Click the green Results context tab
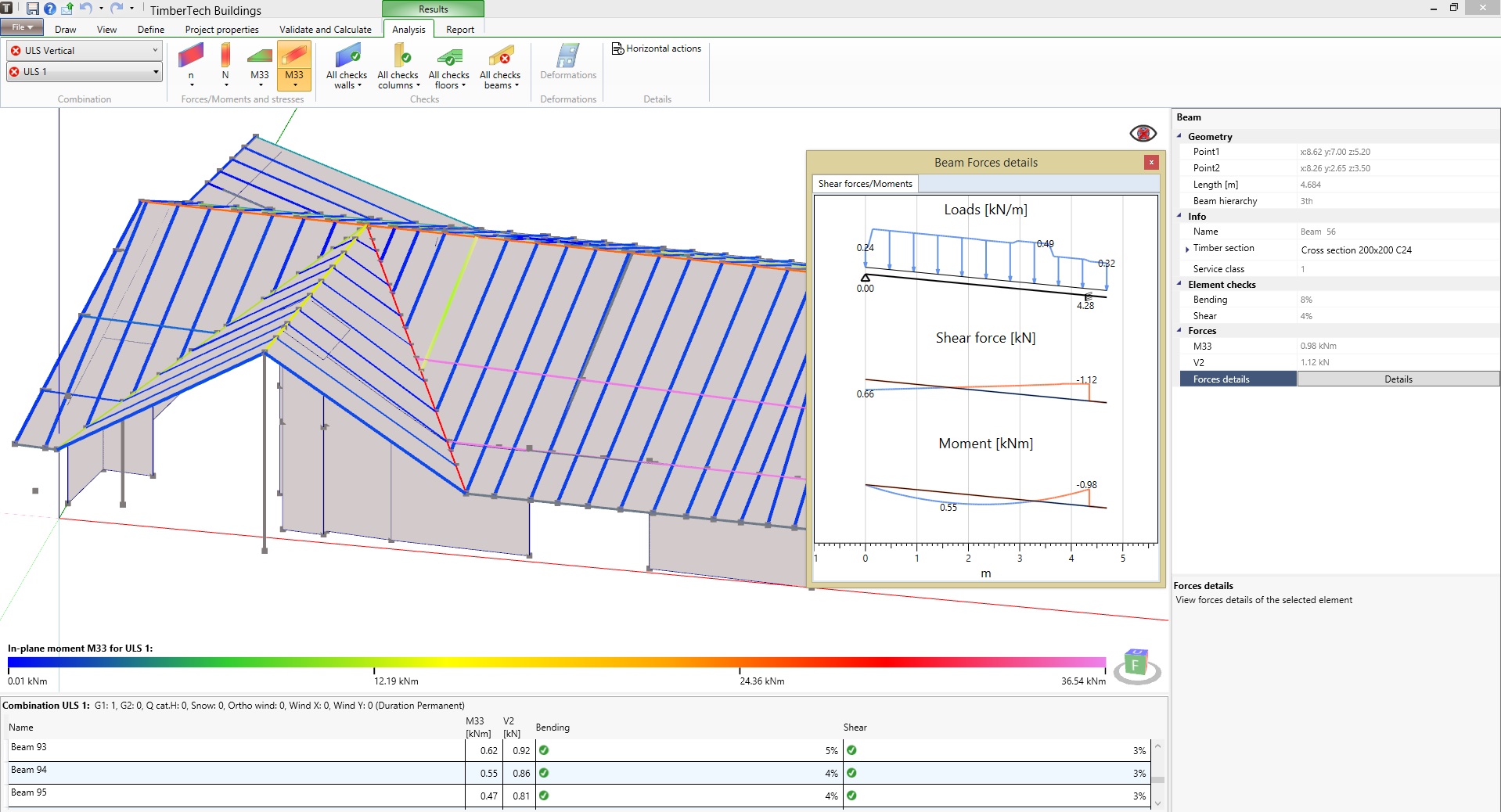 433,9
